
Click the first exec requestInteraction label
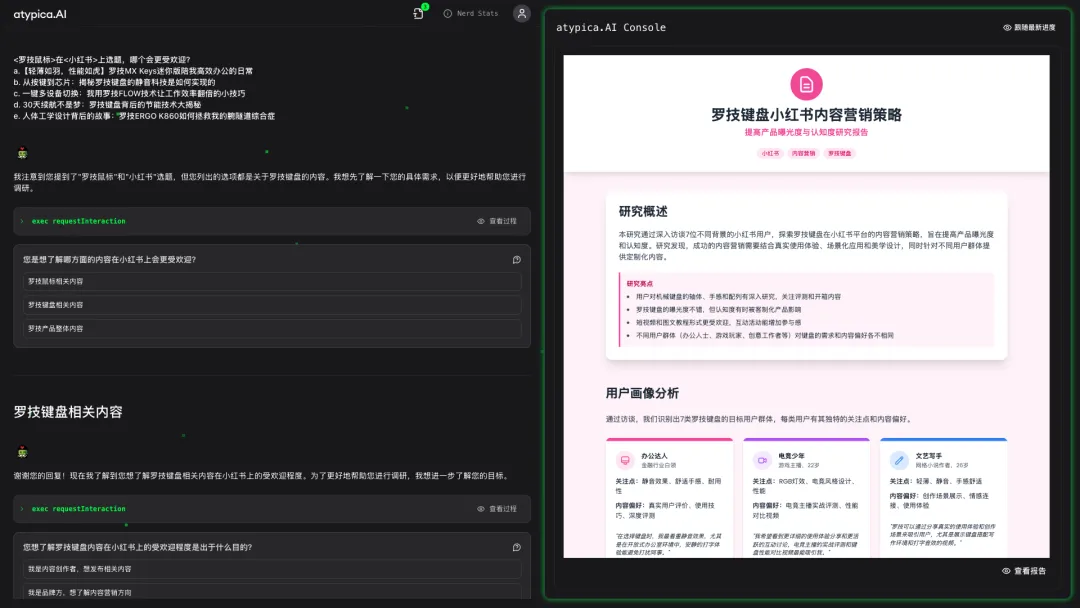pyautogui.click(x=79, y=221)
